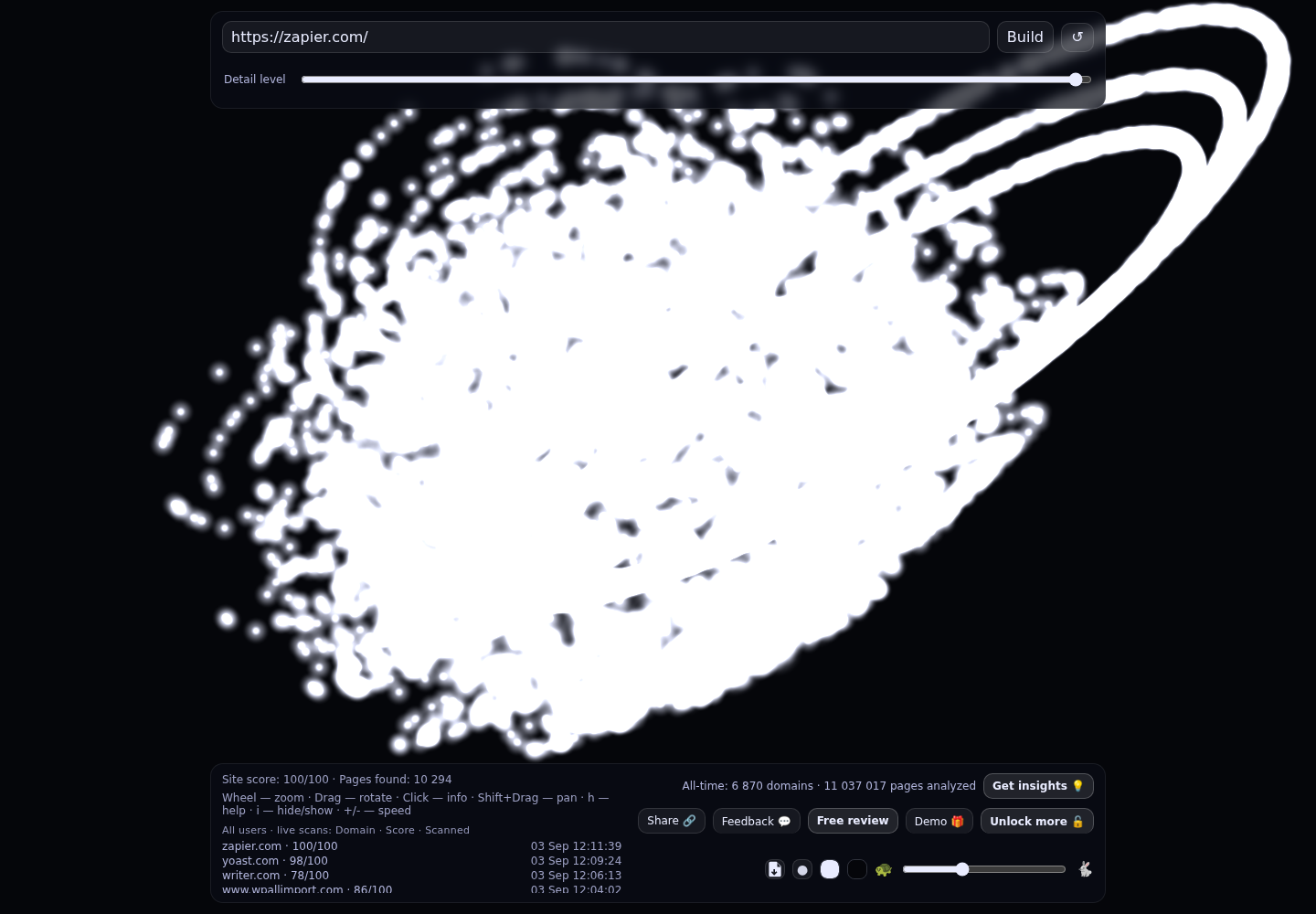Click the '03 Sep 12:06:13' timestamp
1316x914 pixels.
[576, 876]
